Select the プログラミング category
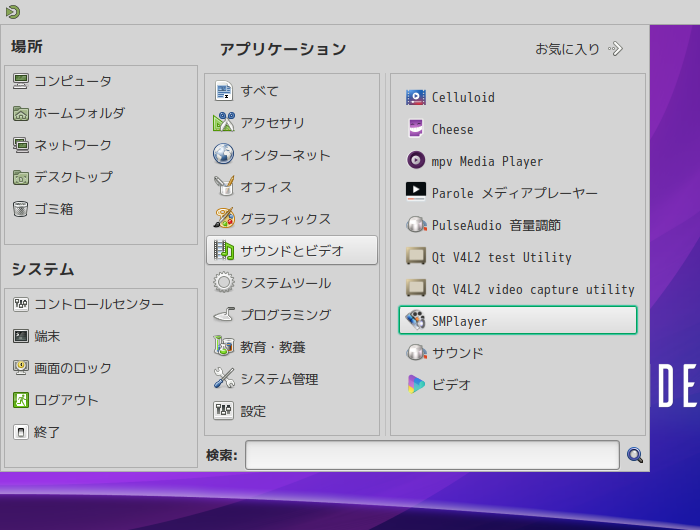Image resolution: width=700 pixels, height=530 pixels. coord(292,315)
